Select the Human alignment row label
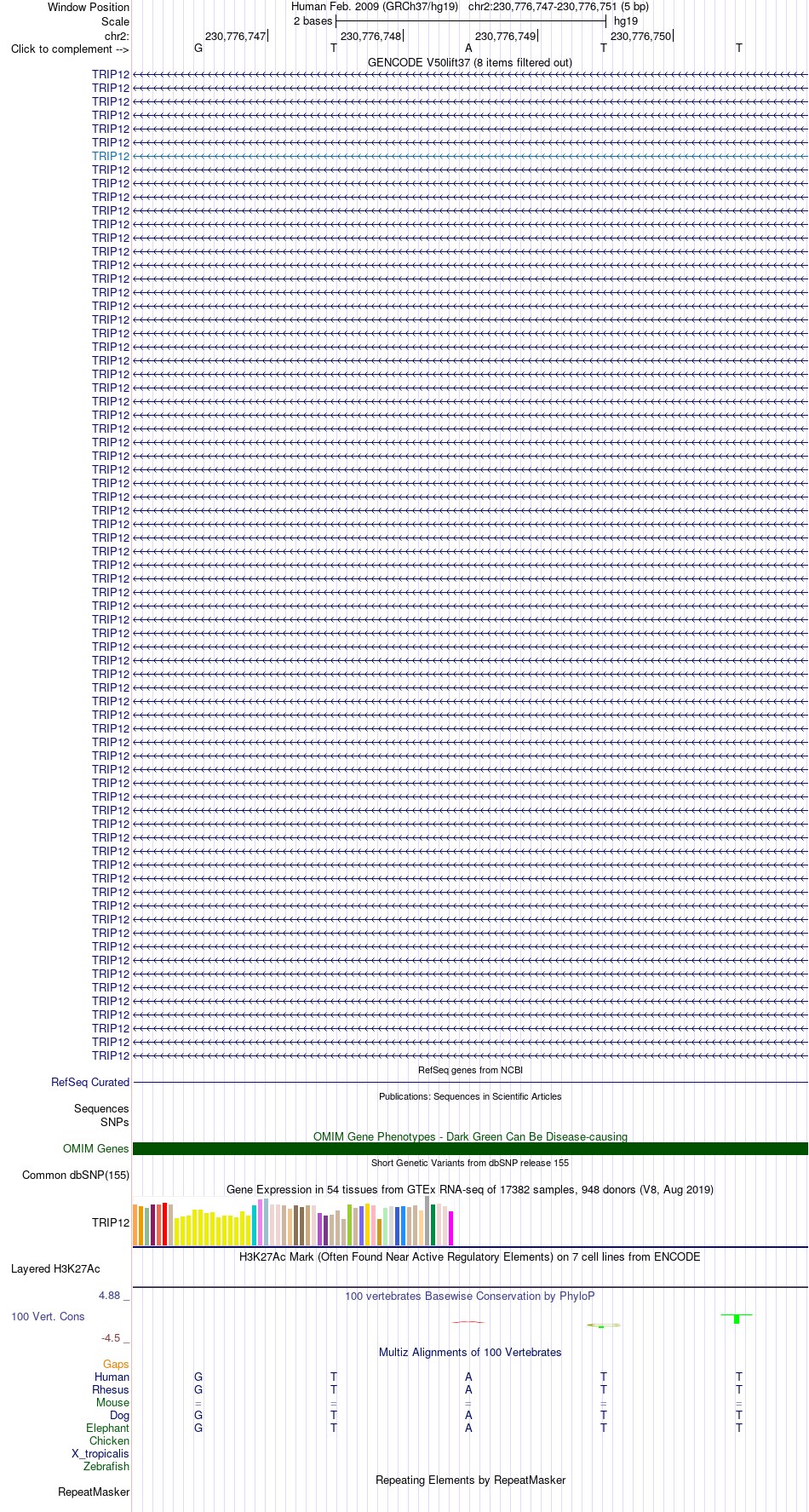The height and width of the screenshot is (1512, 809). [112, 1377]
